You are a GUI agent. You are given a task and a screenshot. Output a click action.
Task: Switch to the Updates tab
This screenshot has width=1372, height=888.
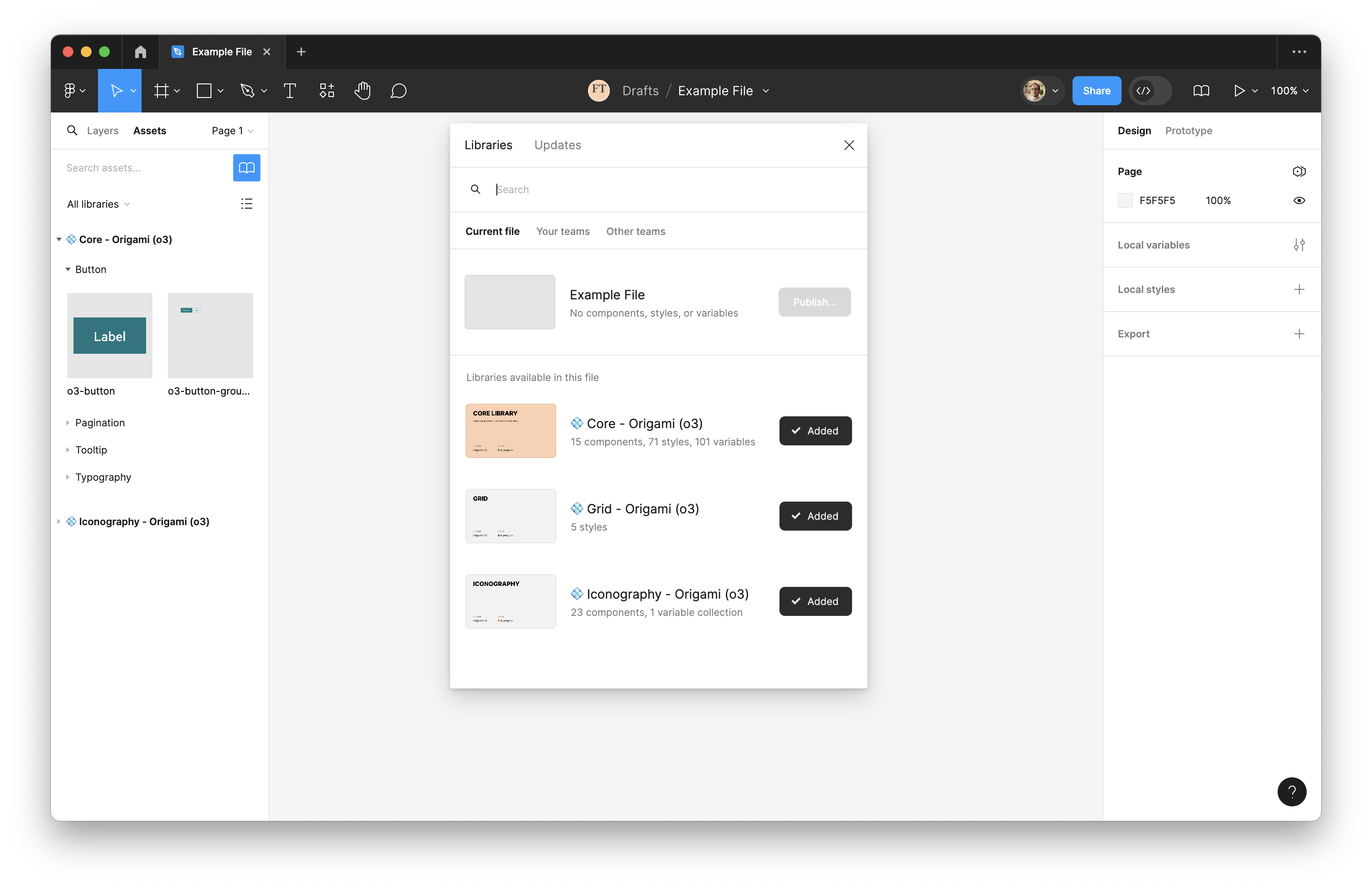[558, 145]
